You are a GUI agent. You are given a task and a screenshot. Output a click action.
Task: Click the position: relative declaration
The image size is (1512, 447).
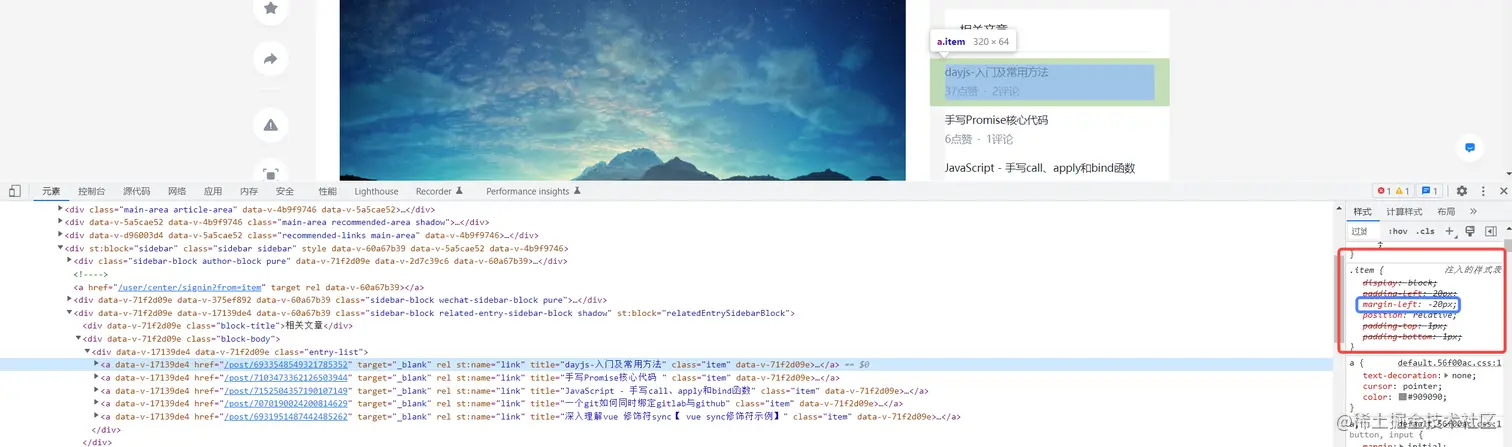coord(1409,315)
